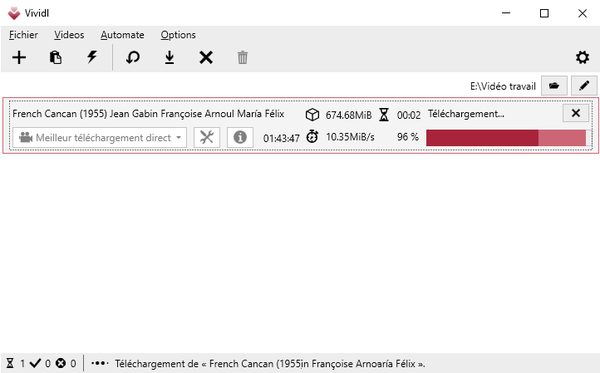
Task: Open the wrench and screwdriver video options
Action: point(207,137)
